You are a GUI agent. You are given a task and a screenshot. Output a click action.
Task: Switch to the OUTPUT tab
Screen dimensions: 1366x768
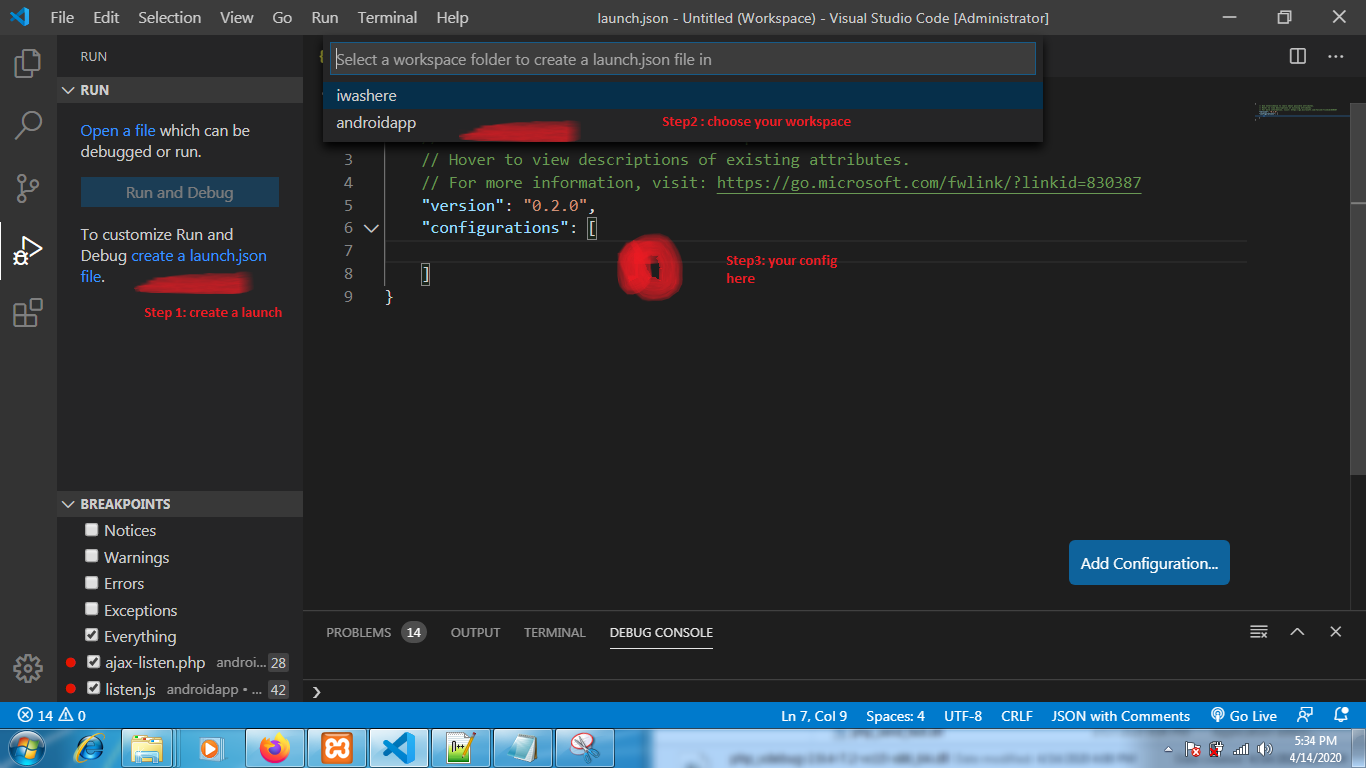pos(475,632)
